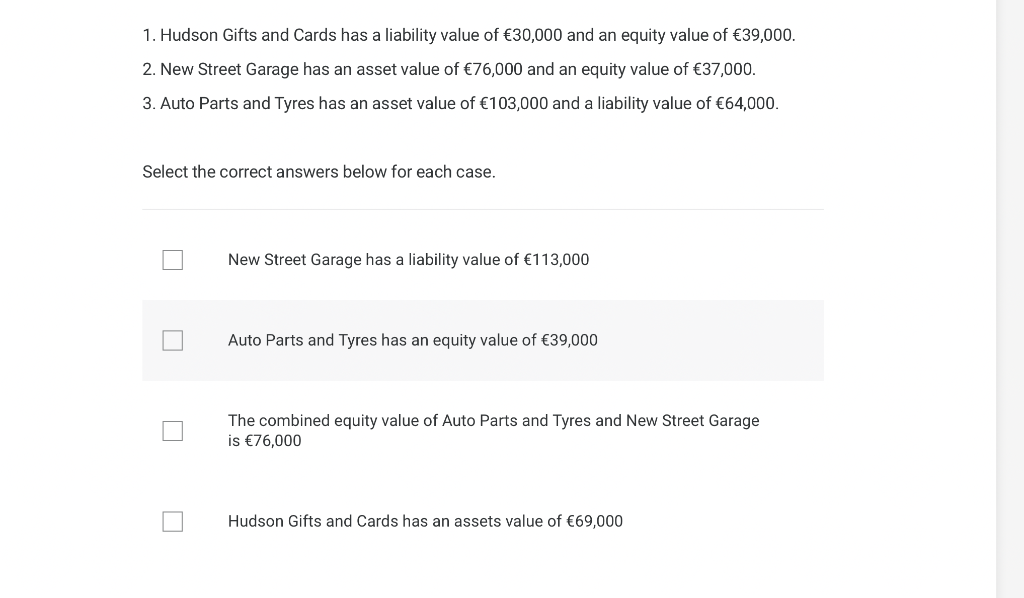Click the vertical scrollbar track on the right

[1009, 300]
